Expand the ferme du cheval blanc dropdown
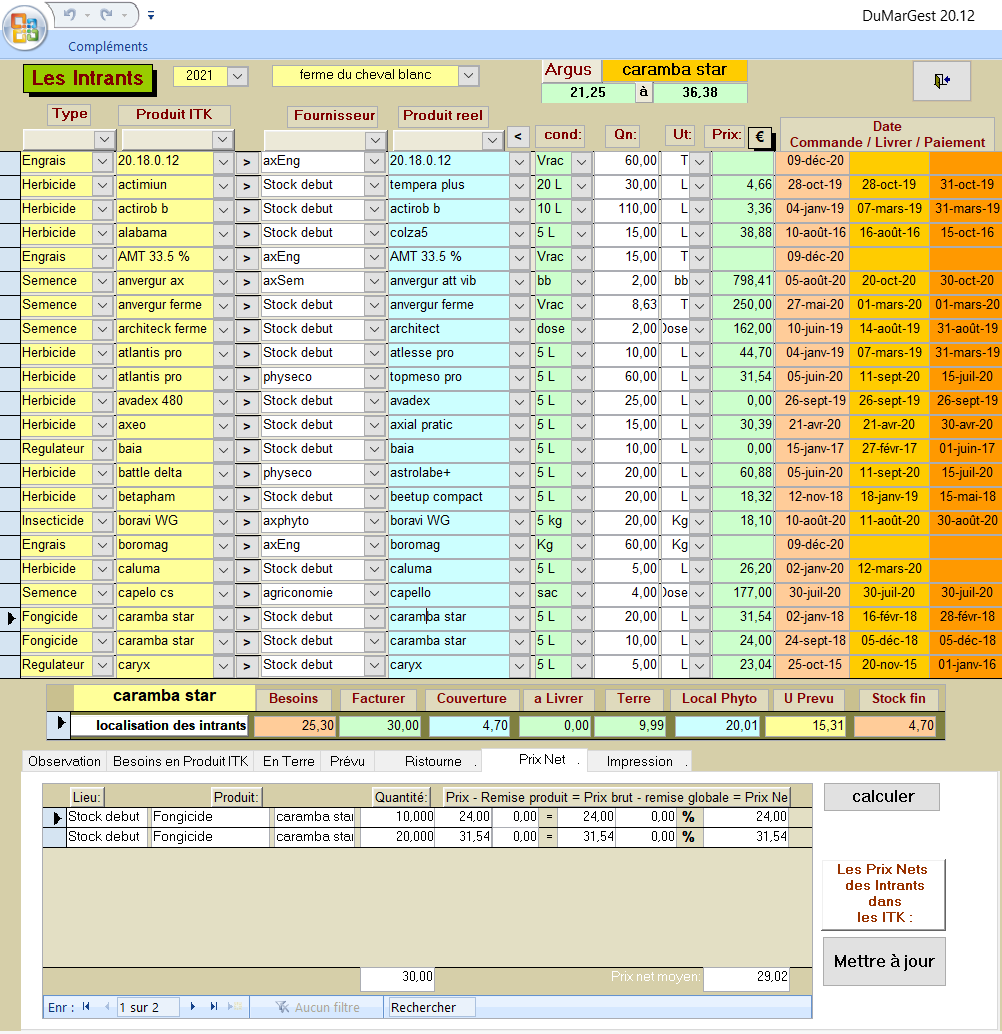The image size is (1002, 1034). (468, 76)
